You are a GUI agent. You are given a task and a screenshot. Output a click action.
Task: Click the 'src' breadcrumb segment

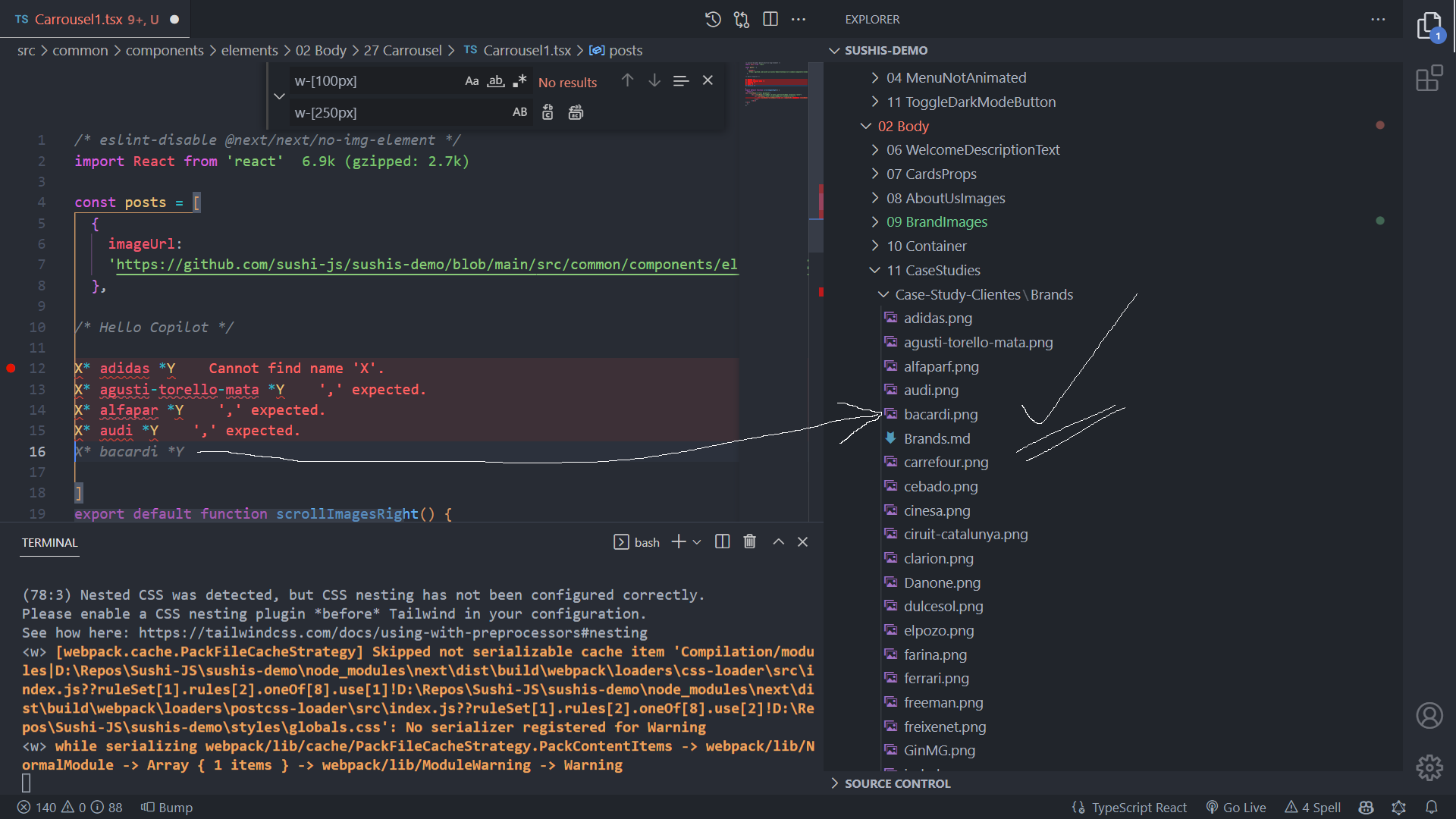click(27, 50)
